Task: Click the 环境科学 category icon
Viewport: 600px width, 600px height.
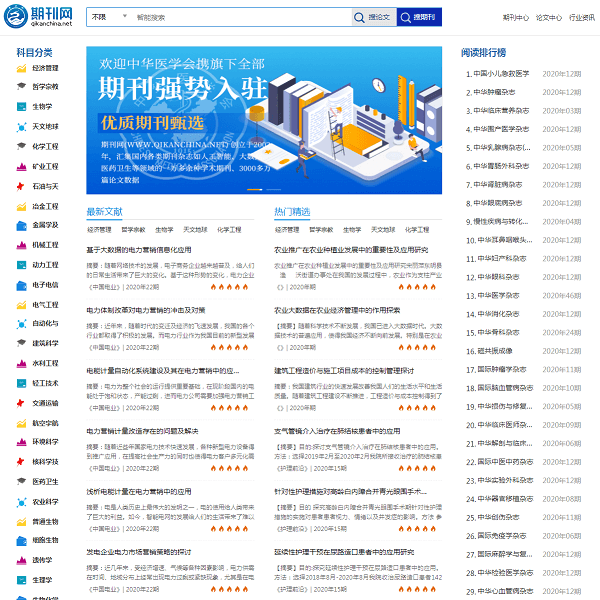Action: (21, 442)
